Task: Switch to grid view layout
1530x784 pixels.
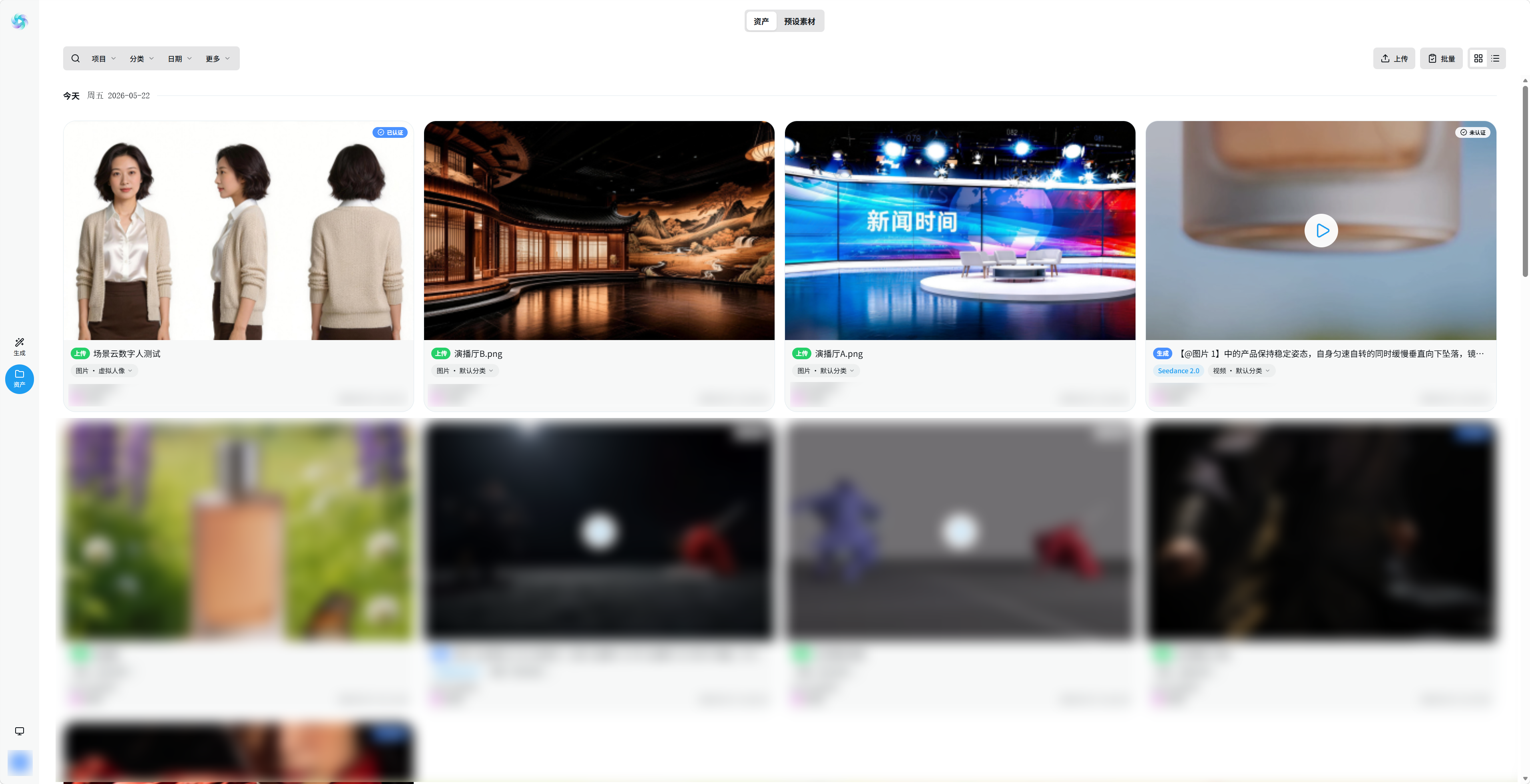Action: pyautogui.click(x=1478, y=58)
